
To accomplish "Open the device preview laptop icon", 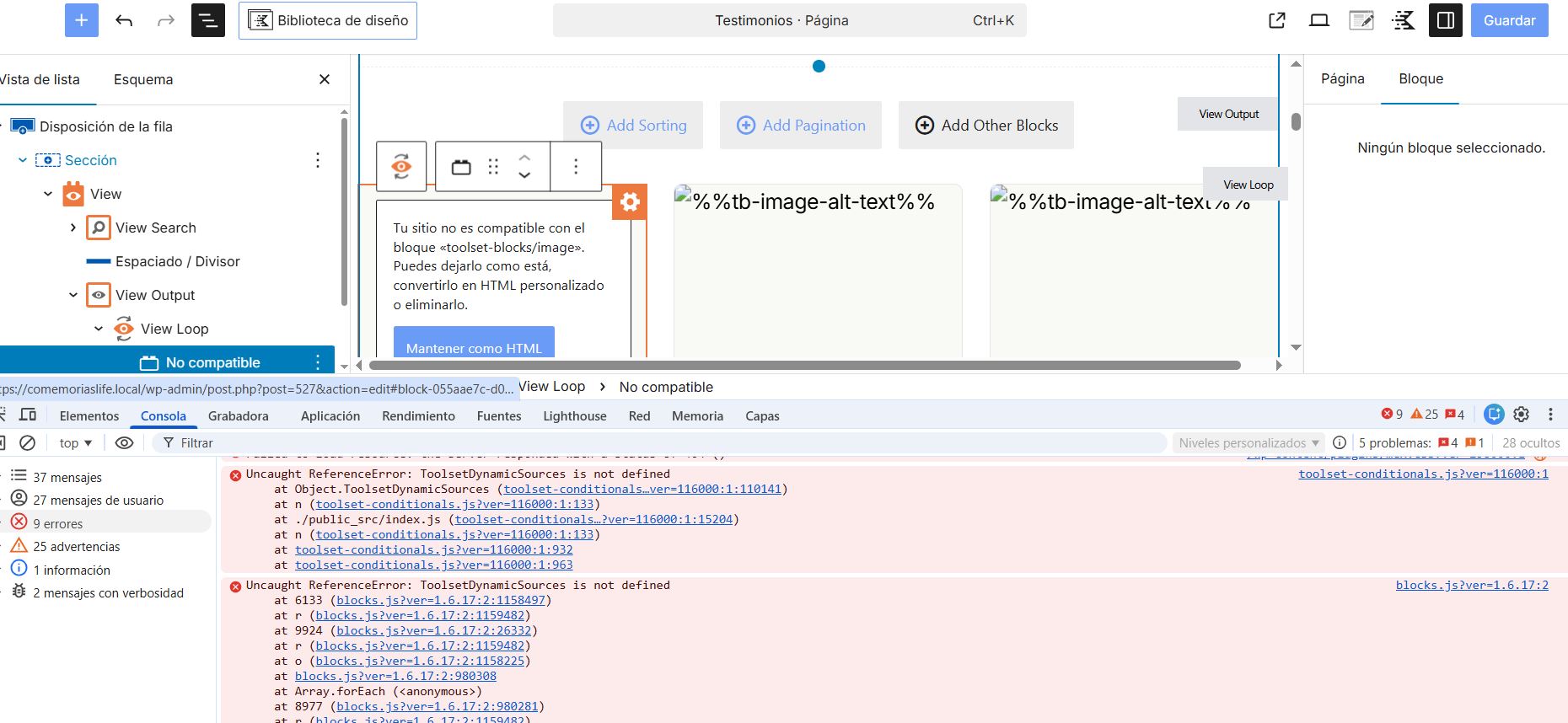I will coord(1319,20).
